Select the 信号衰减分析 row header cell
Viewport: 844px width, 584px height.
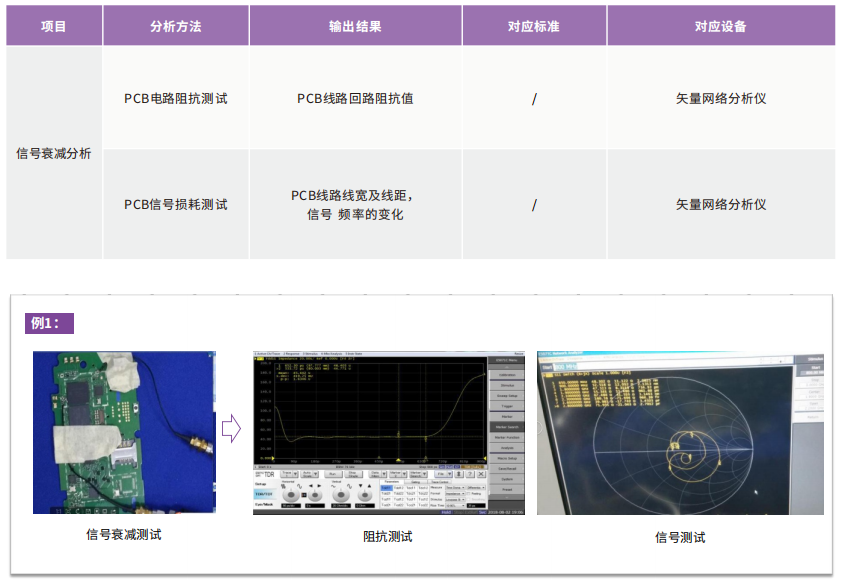54,153
